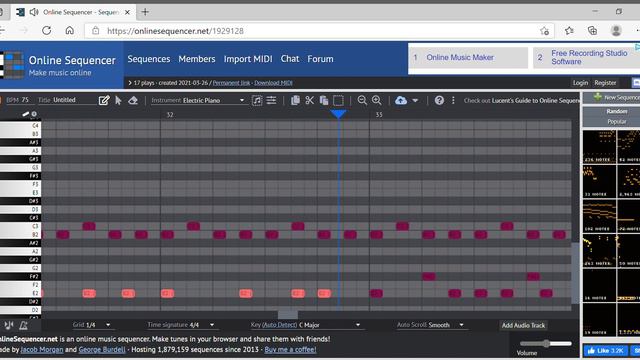Click the Download MIDI link
The width and height of the screenshot is (640, 360).
click(x=273, y=83)
